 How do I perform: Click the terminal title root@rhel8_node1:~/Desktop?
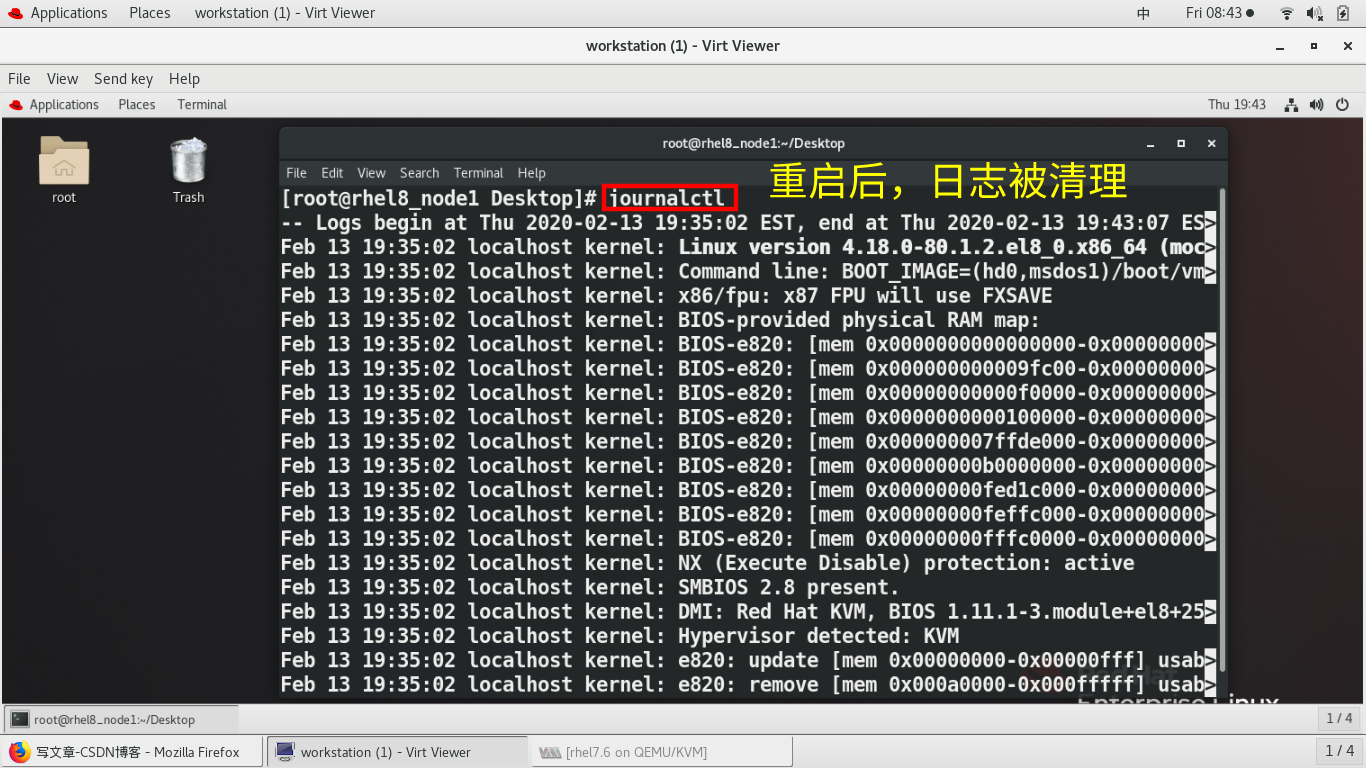(753, 143)
